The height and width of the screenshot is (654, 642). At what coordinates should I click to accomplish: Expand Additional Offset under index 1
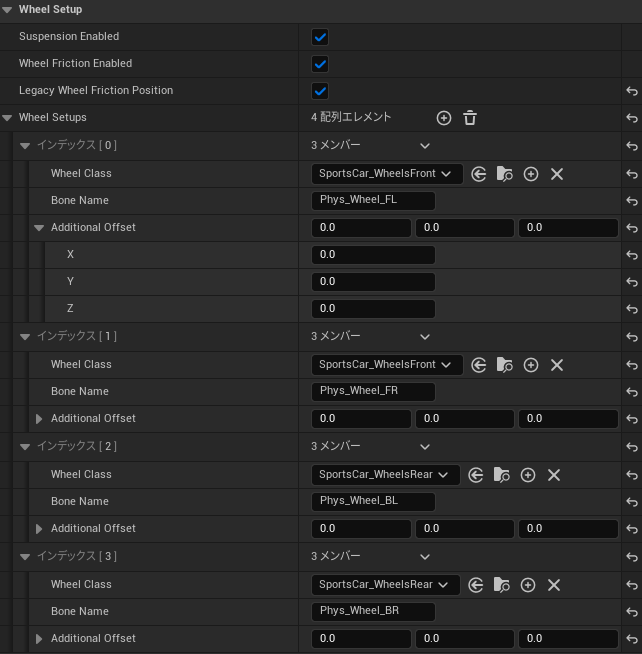tap(40, 419)
